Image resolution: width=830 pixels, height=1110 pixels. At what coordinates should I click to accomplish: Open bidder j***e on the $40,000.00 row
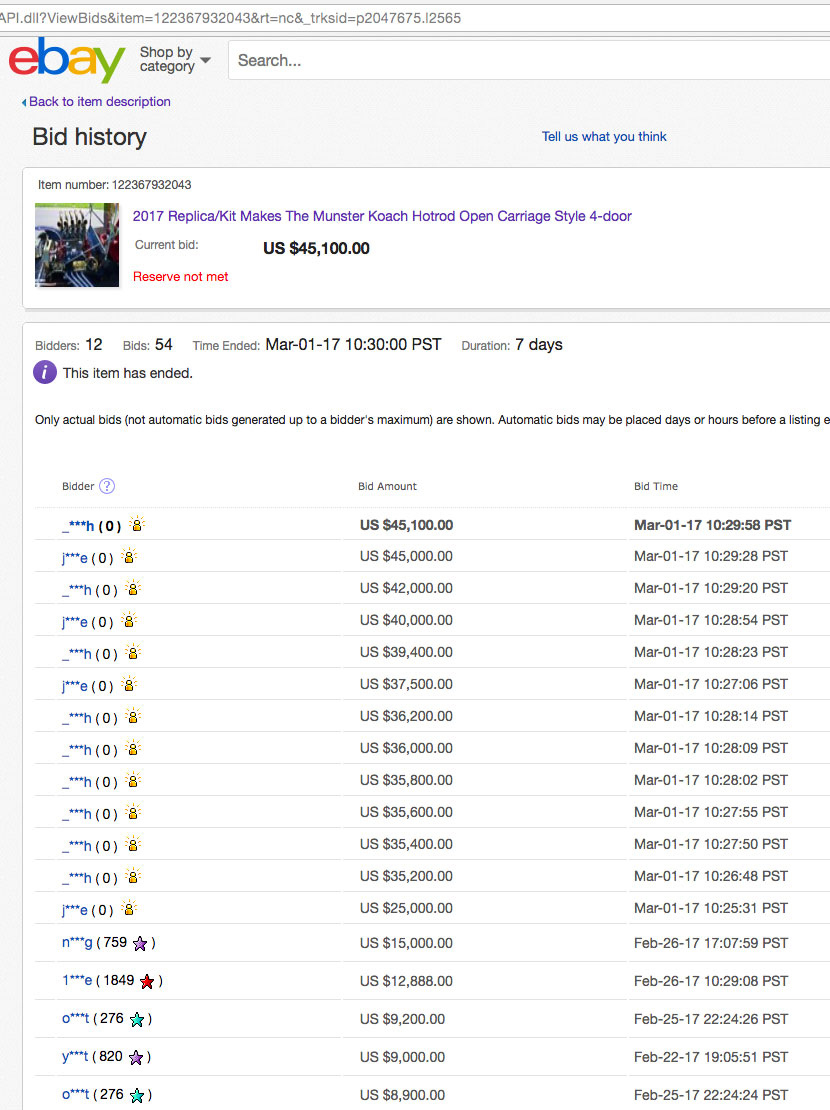(74, 622)
